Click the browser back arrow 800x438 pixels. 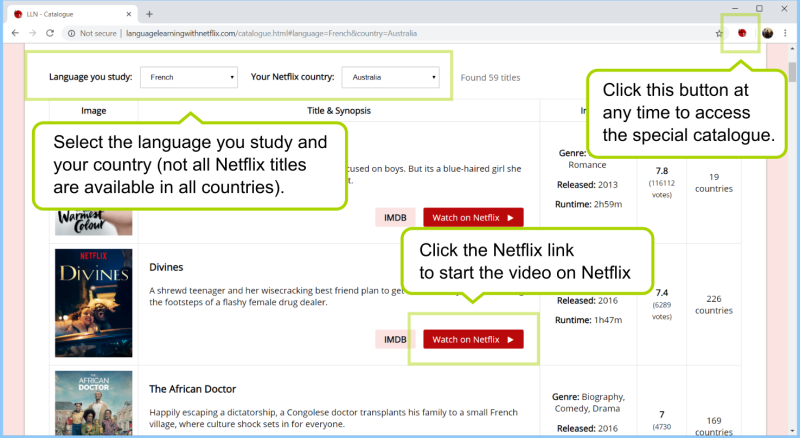coord(15,33)
